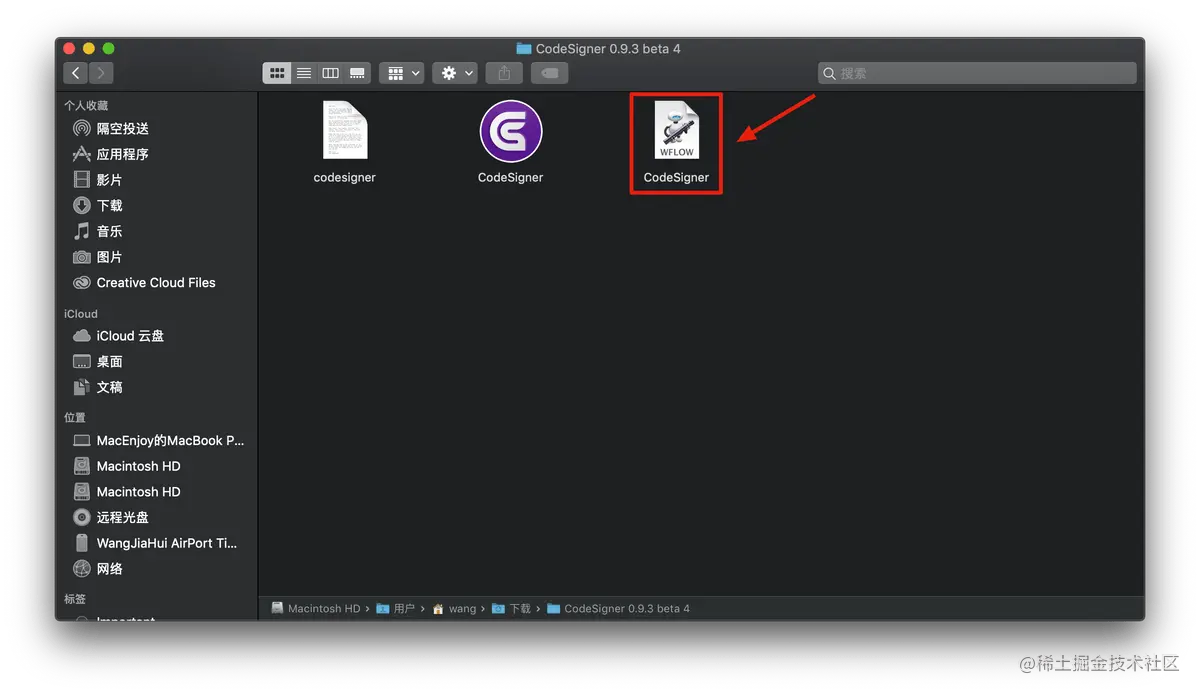Image resolution: width=1200 pixels, height=694 pixels.
Task: Select the codesigner text document file icon
Action: [x=345, y=129]
